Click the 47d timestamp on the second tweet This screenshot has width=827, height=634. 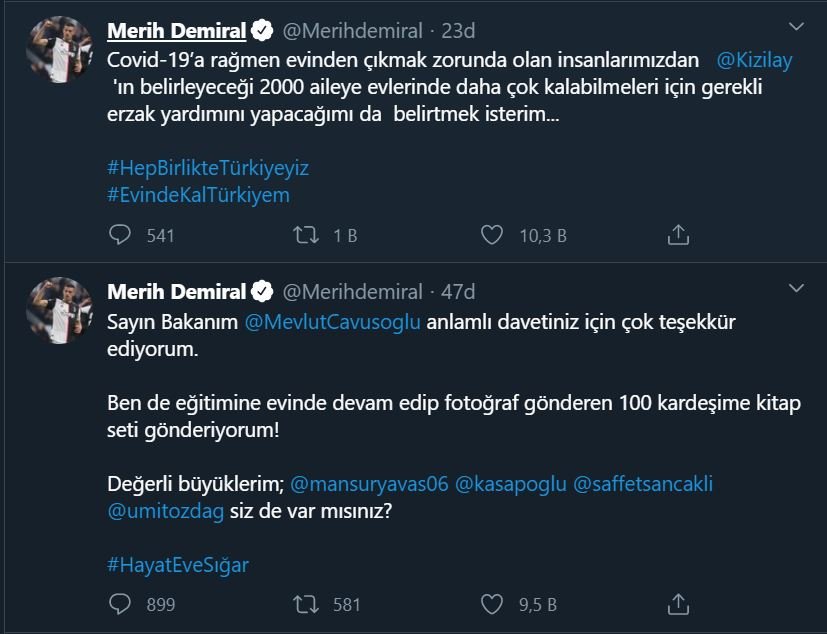tap(458, 292)
